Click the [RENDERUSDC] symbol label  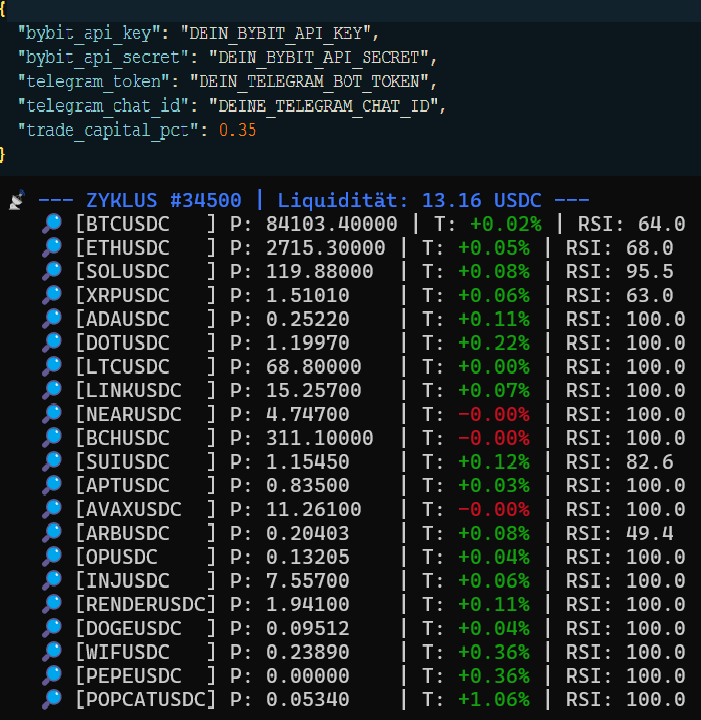pyautogui.click(x=146, y=604)
